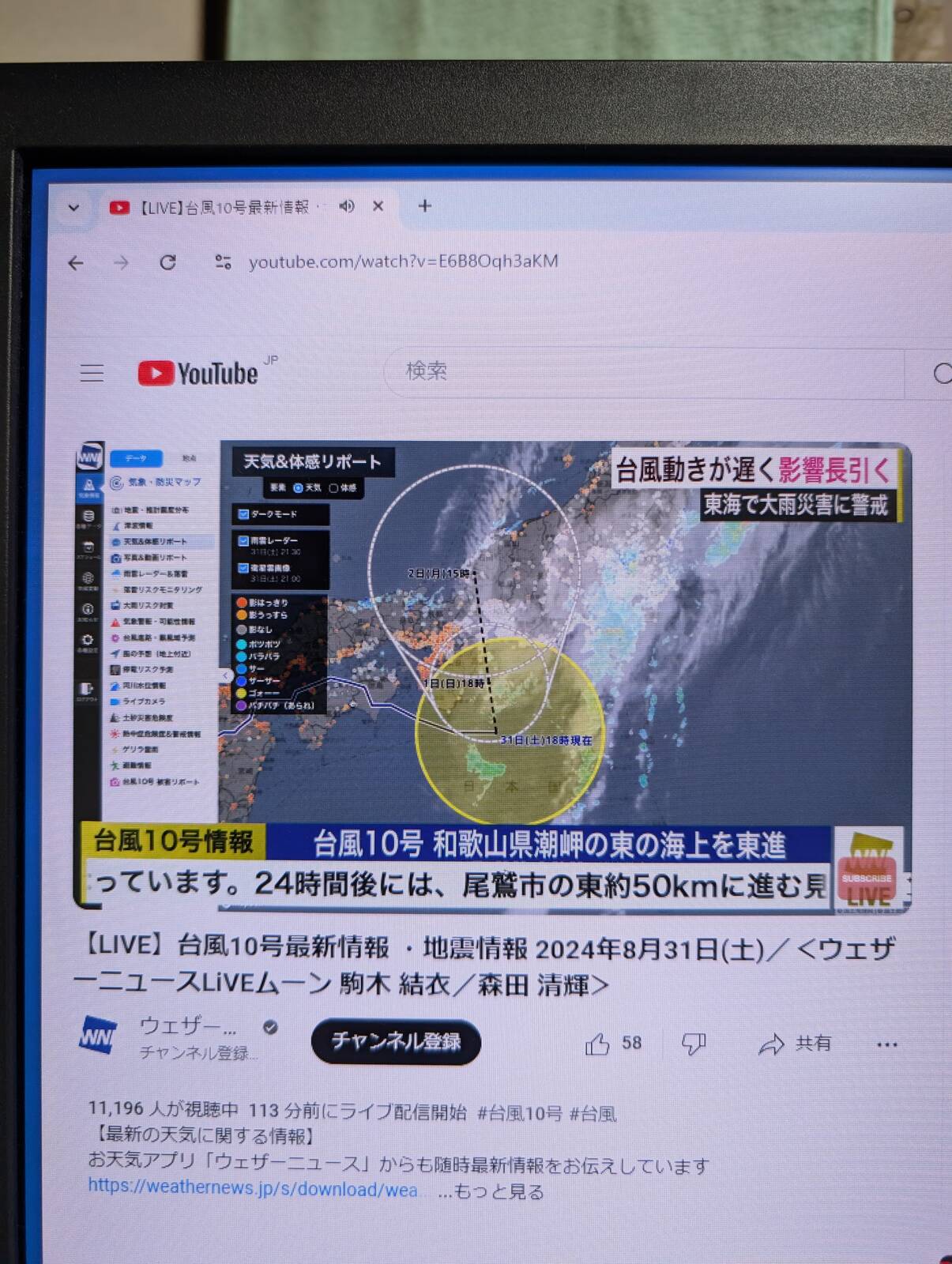Click the 検索 search field
952x1264 pixels.
tap(644, 371)
